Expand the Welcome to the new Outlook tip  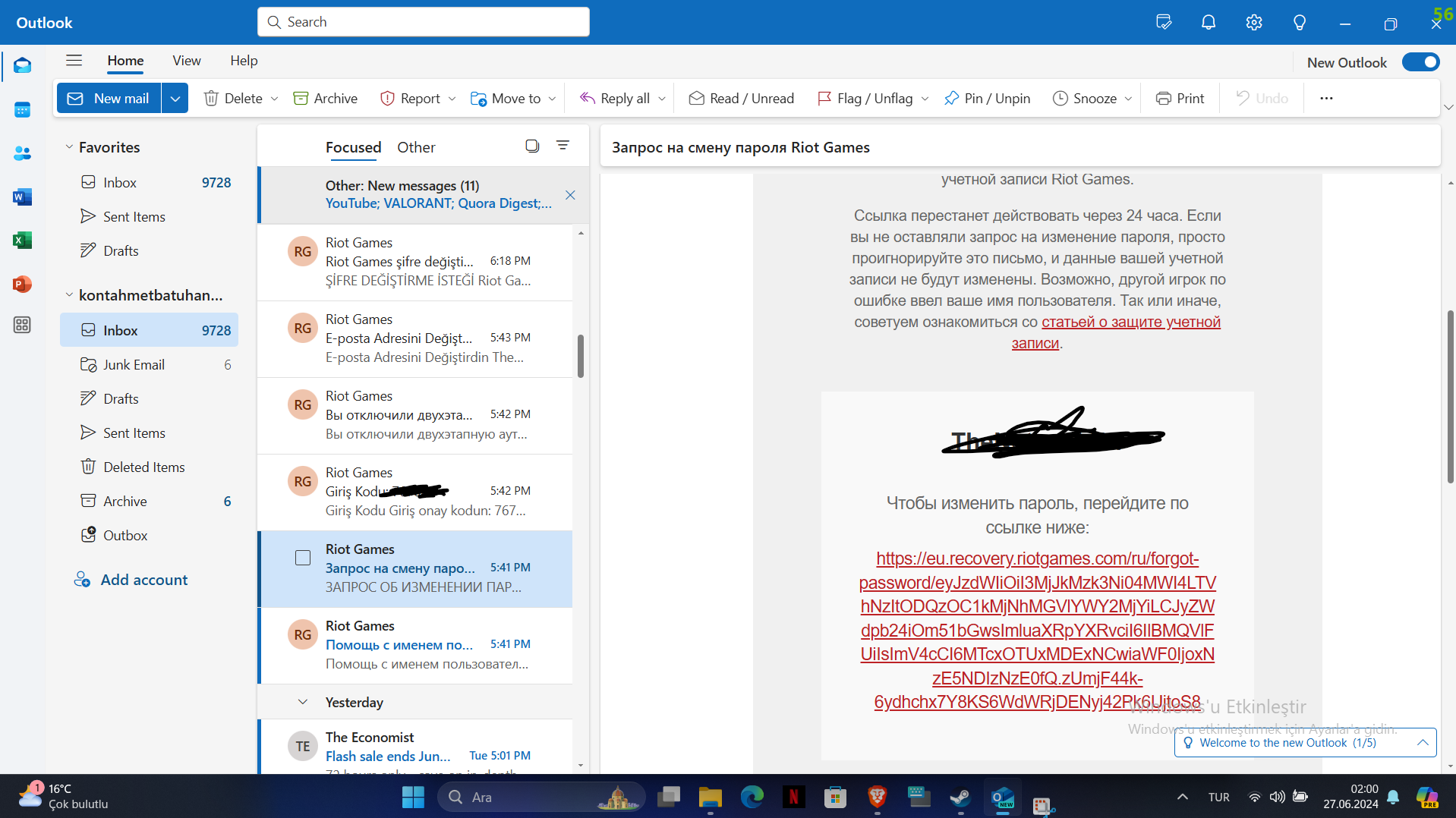(x=1423, y=743)
